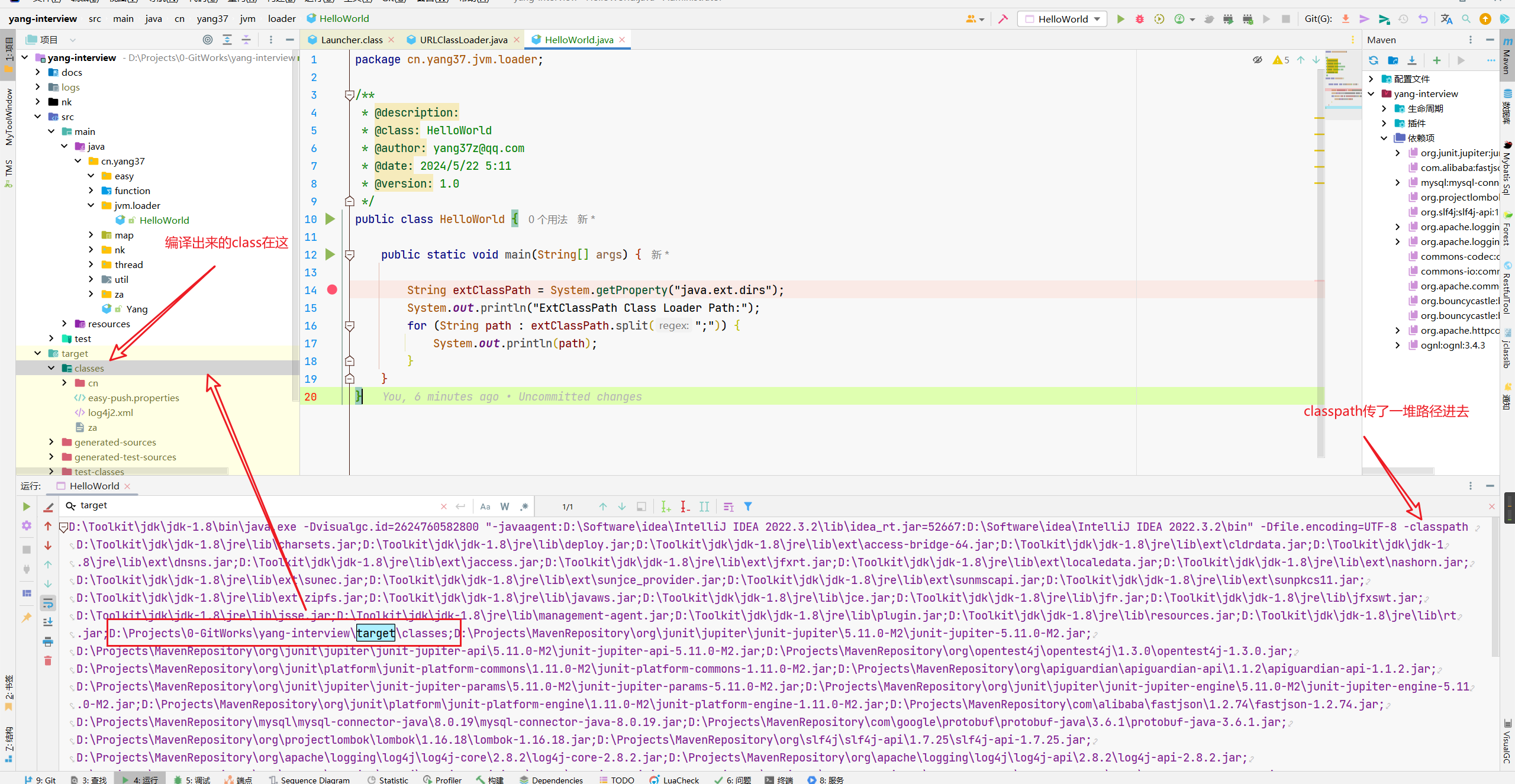The height and width of the screenshot is (784, 1515).
Task: Open the Maven tool window stripe button
Action: pyautogui.click(x=1507, y=56)
